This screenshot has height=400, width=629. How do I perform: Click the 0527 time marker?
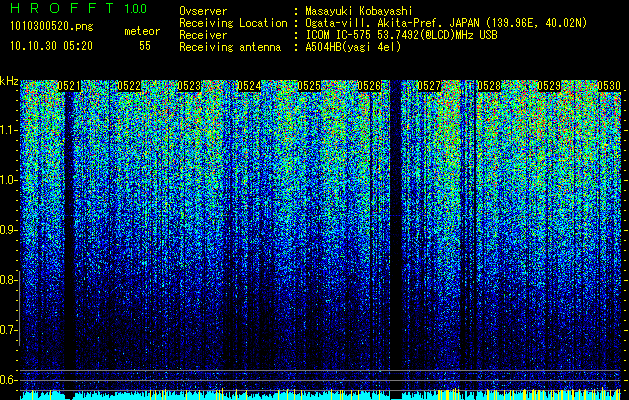[429, 86]
